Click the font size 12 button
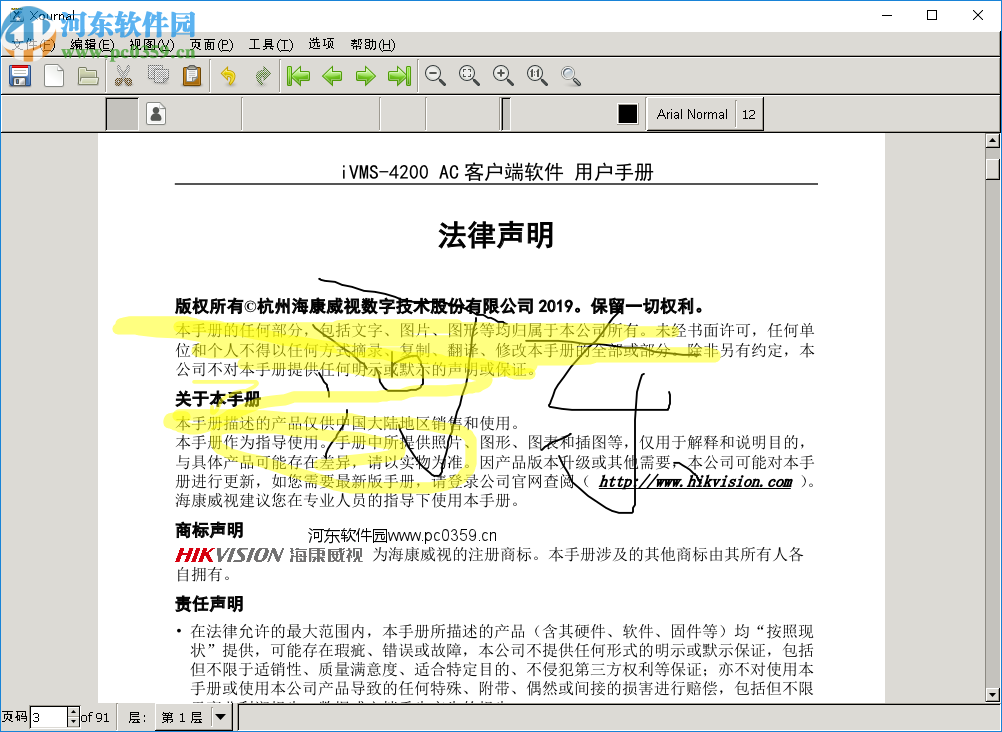1002x732 pixels. (x=749, y=114)
